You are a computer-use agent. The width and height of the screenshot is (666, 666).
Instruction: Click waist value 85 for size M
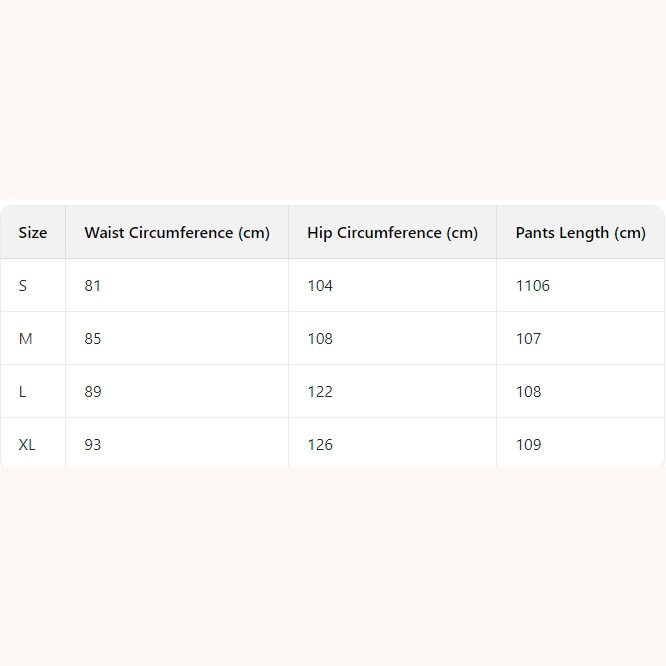93,339
